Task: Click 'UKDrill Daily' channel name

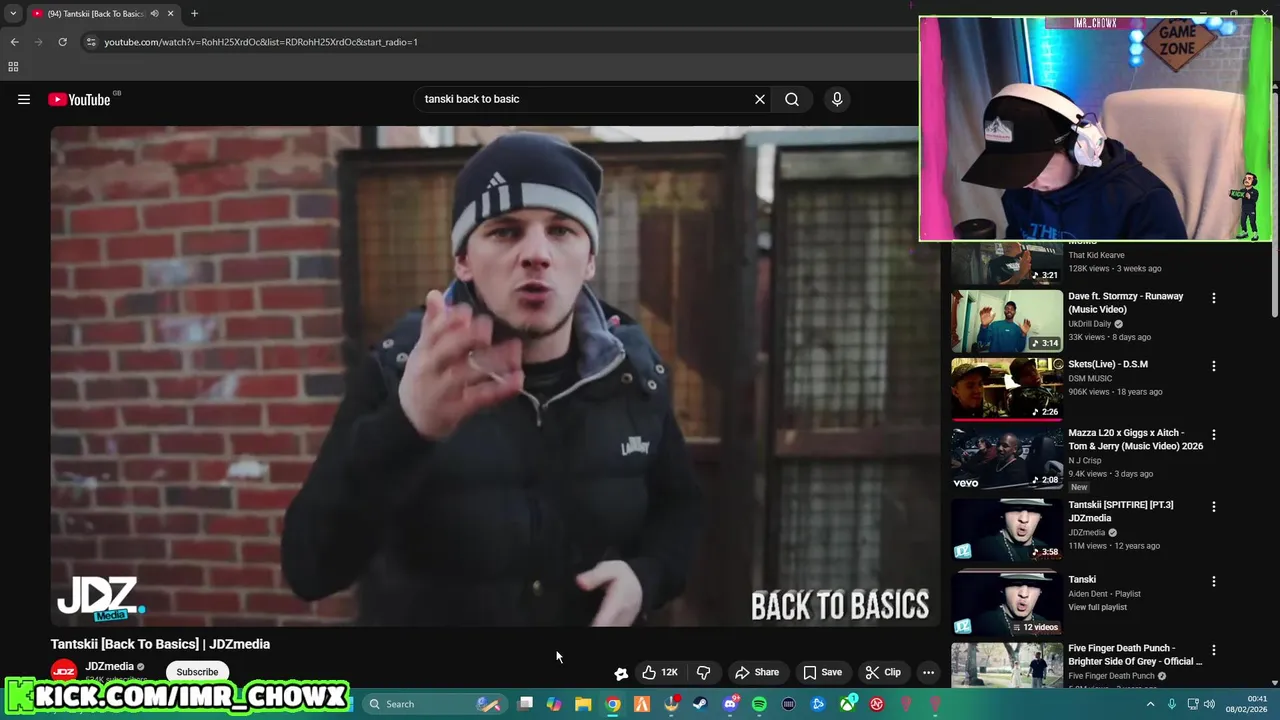Action: coord(1089,324)
